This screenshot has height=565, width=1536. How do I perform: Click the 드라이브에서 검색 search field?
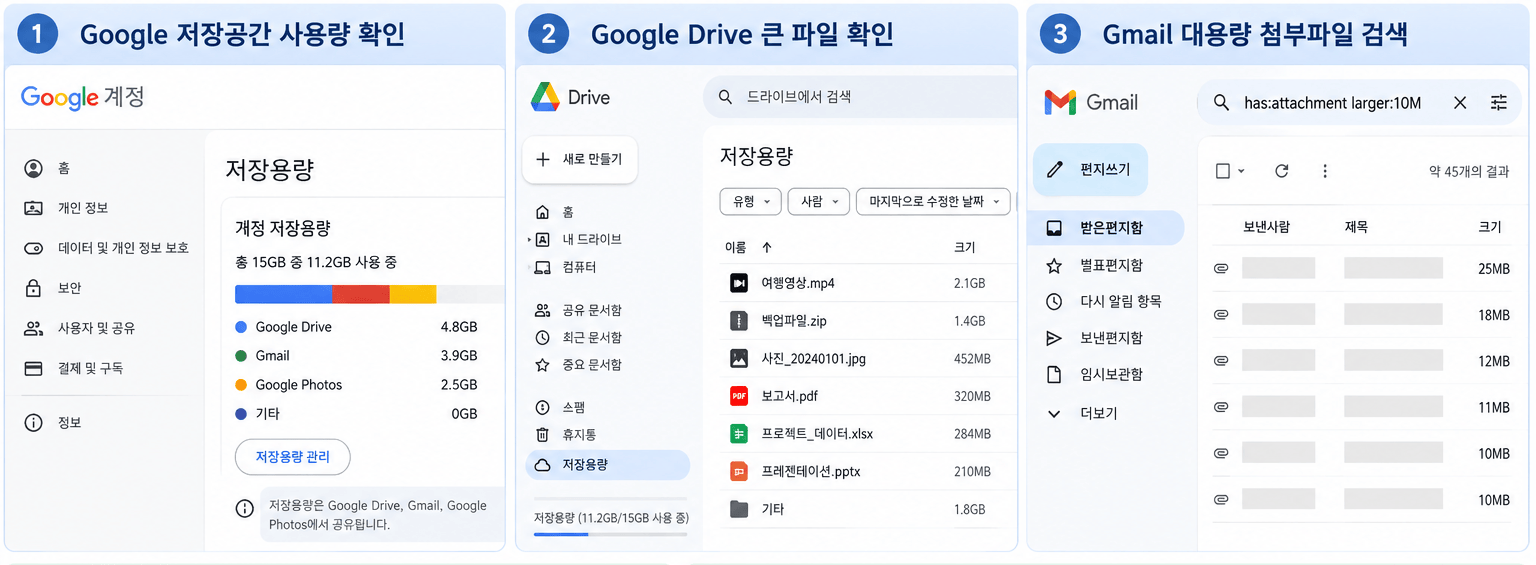click(860, 97)
